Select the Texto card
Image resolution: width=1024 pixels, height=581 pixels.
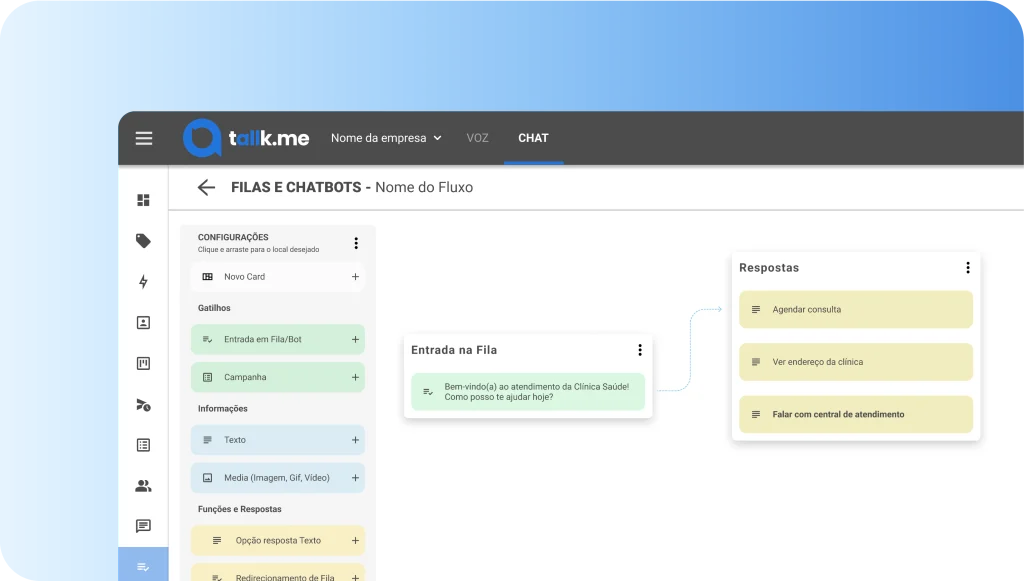278,440
